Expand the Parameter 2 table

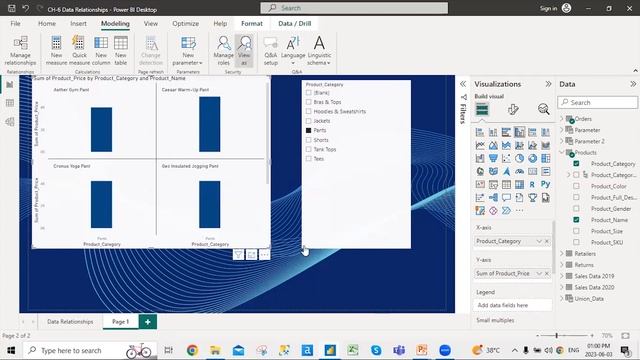coord(562,141)
